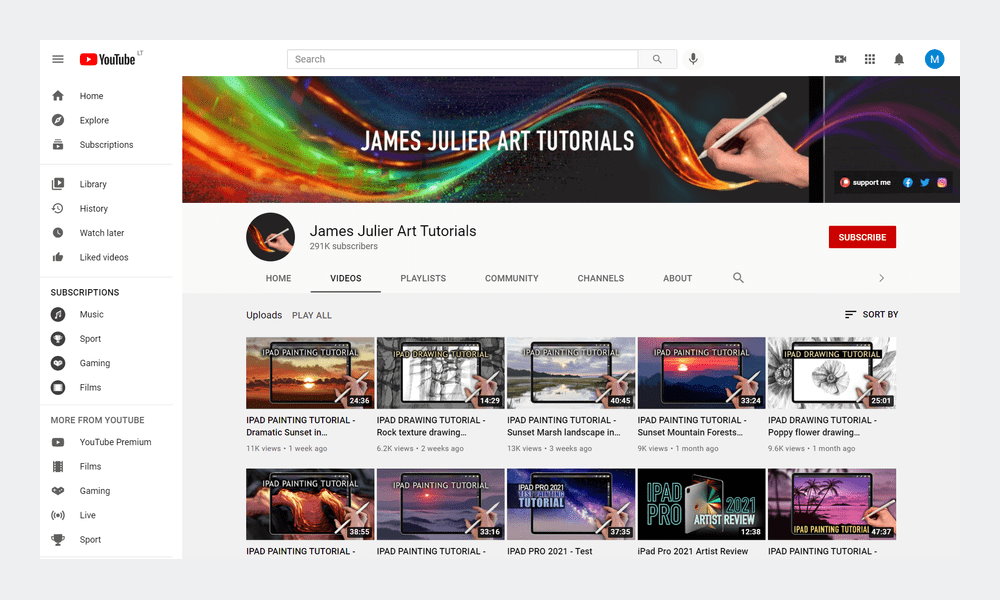Open the Sunset Marsh landscape video title
This screenshot has height=600, width=1000.
pos(564,426)
